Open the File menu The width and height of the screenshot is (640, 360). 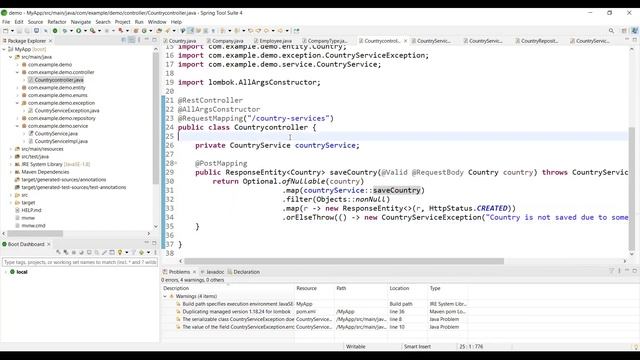click(x=6, y=22)
